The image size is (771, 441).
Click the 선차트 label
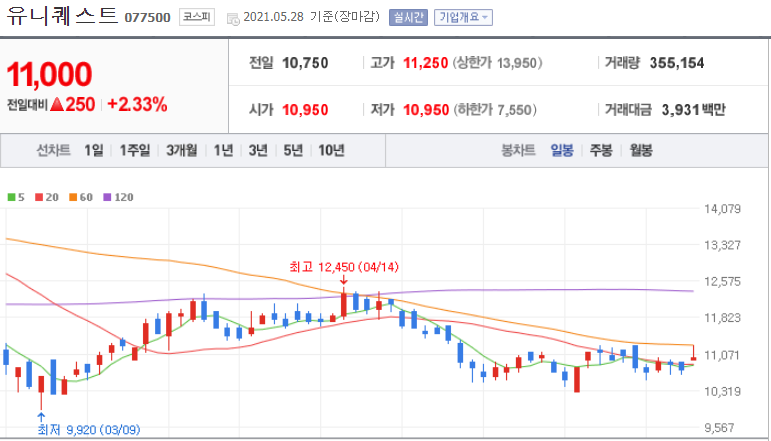click(x=54, y=150)
